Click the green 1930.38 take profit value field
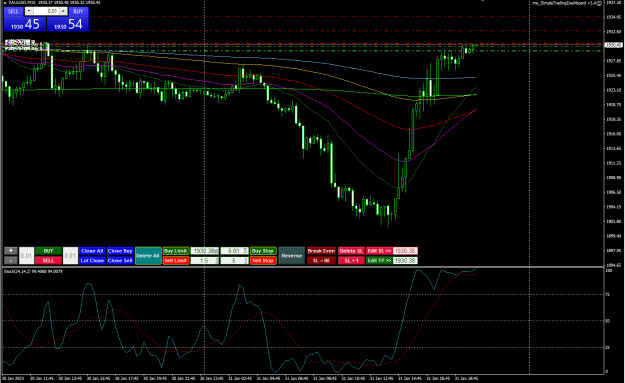 pos(405,261)
